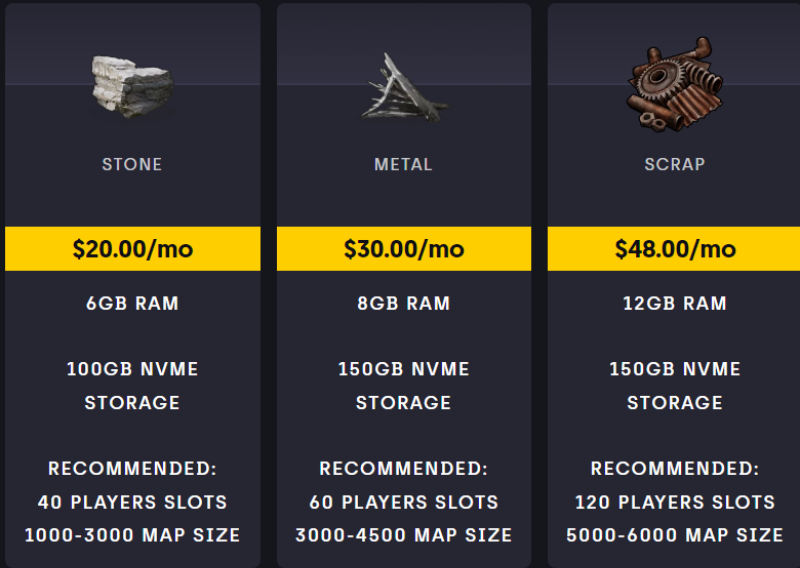Select the METAL plan title
This screenshot has width=800, height=568.
(x=404, y=164)
